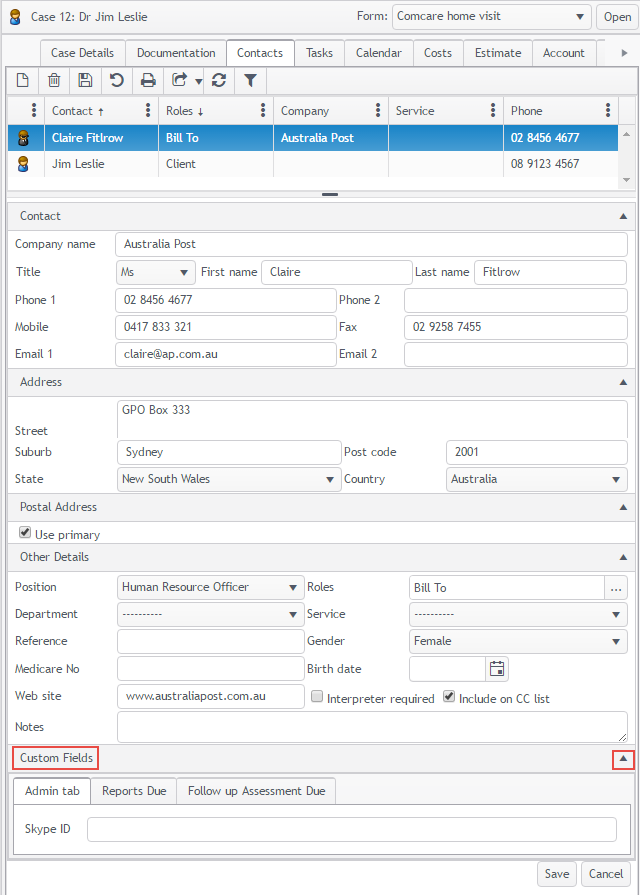Viewport: 640px width, 895px height.
Task: Click the Undo arrow icon in toolbar
Action: 117,81
